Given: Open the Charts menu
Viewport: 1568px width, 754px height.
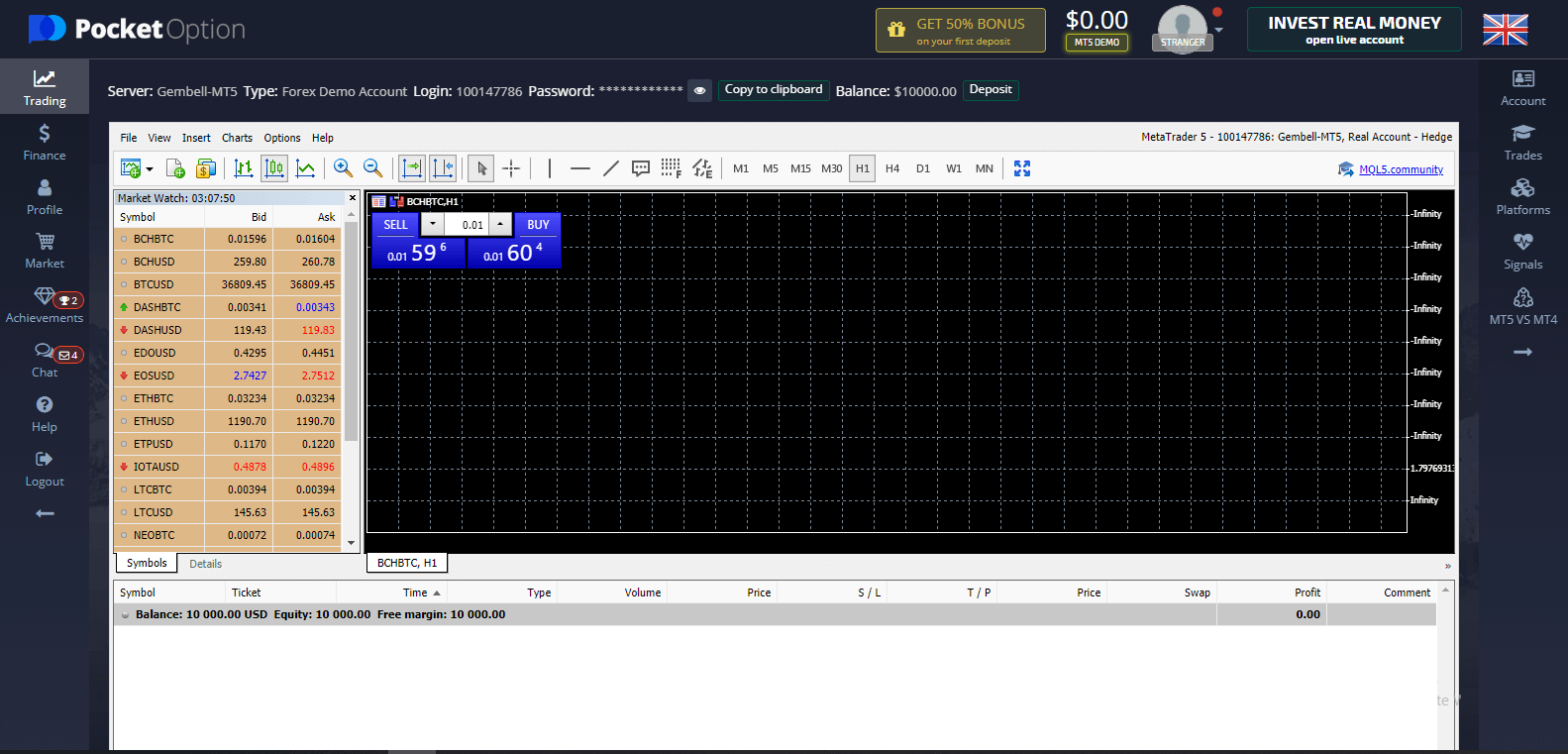Looking at the screenshot, I should coord(237,138).
